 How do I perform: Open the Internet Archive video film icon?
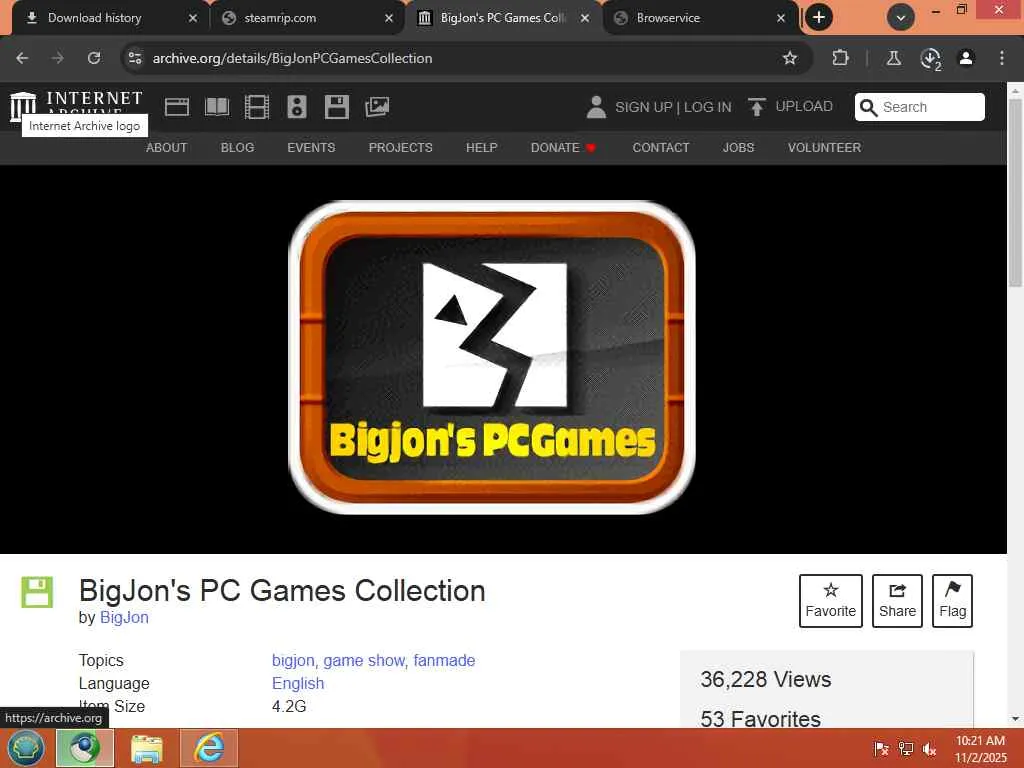pyautogui.click(x=257, y=106)
